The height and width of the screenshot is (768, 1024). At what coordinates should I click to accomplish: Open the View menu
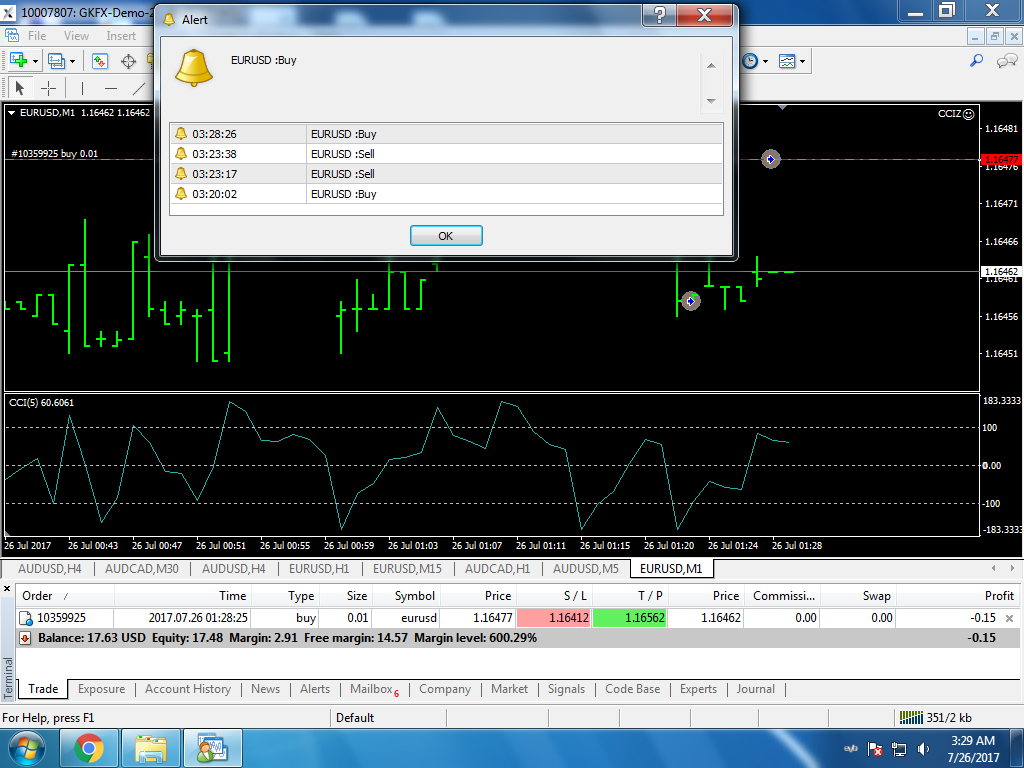[76, 36]
